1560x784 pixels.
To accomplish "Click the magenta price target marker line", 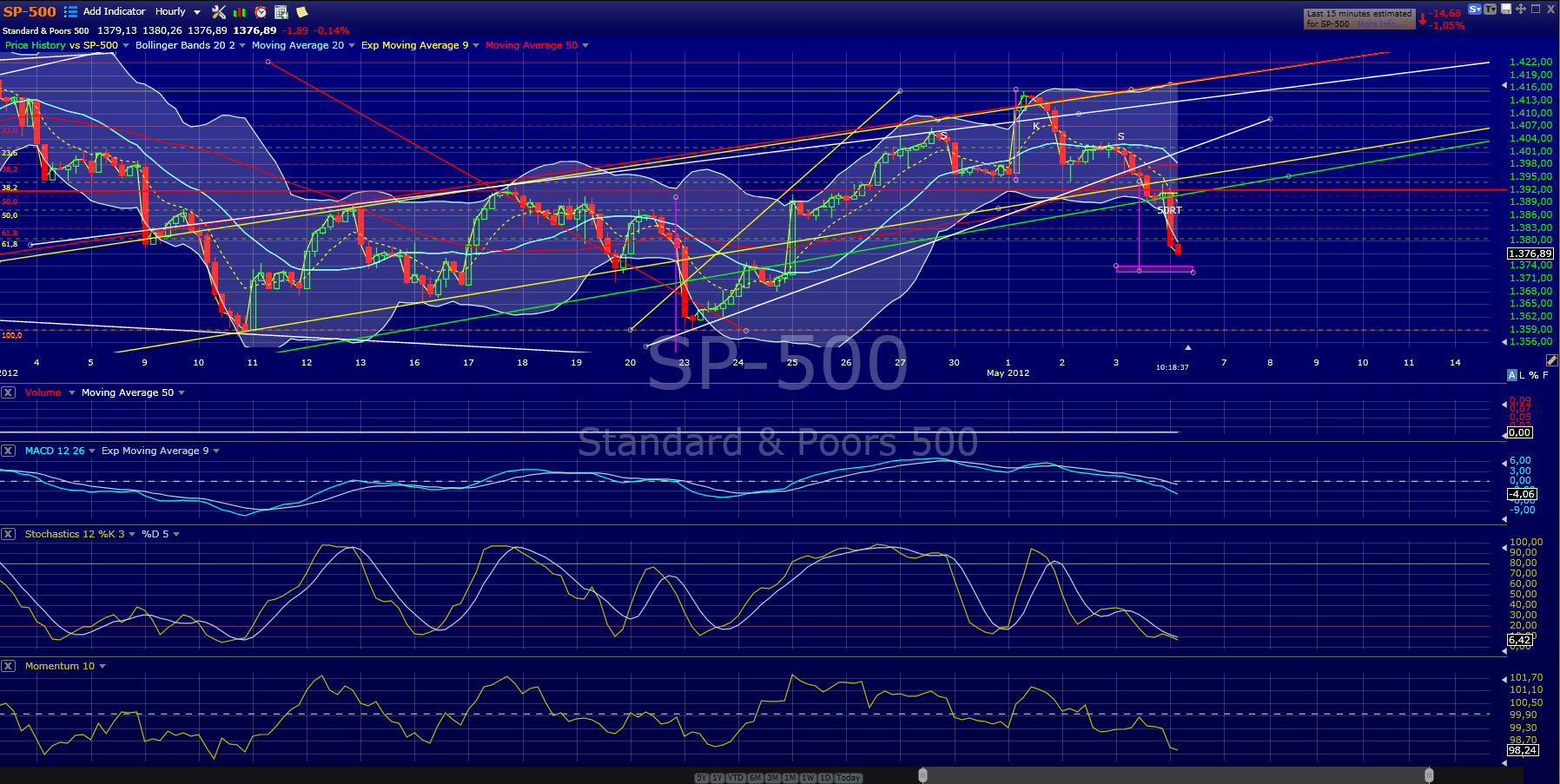I will (1154, 269).
